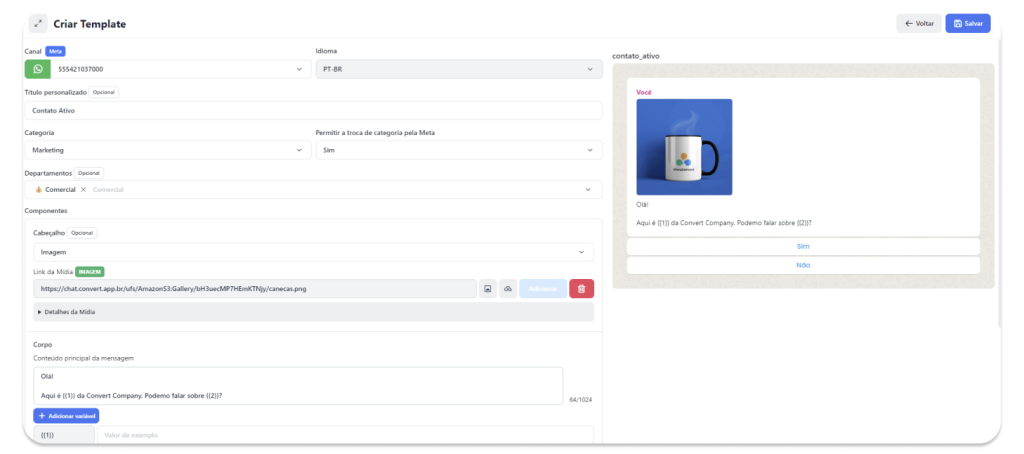Click the Voltar button

(x=919, y=24)
